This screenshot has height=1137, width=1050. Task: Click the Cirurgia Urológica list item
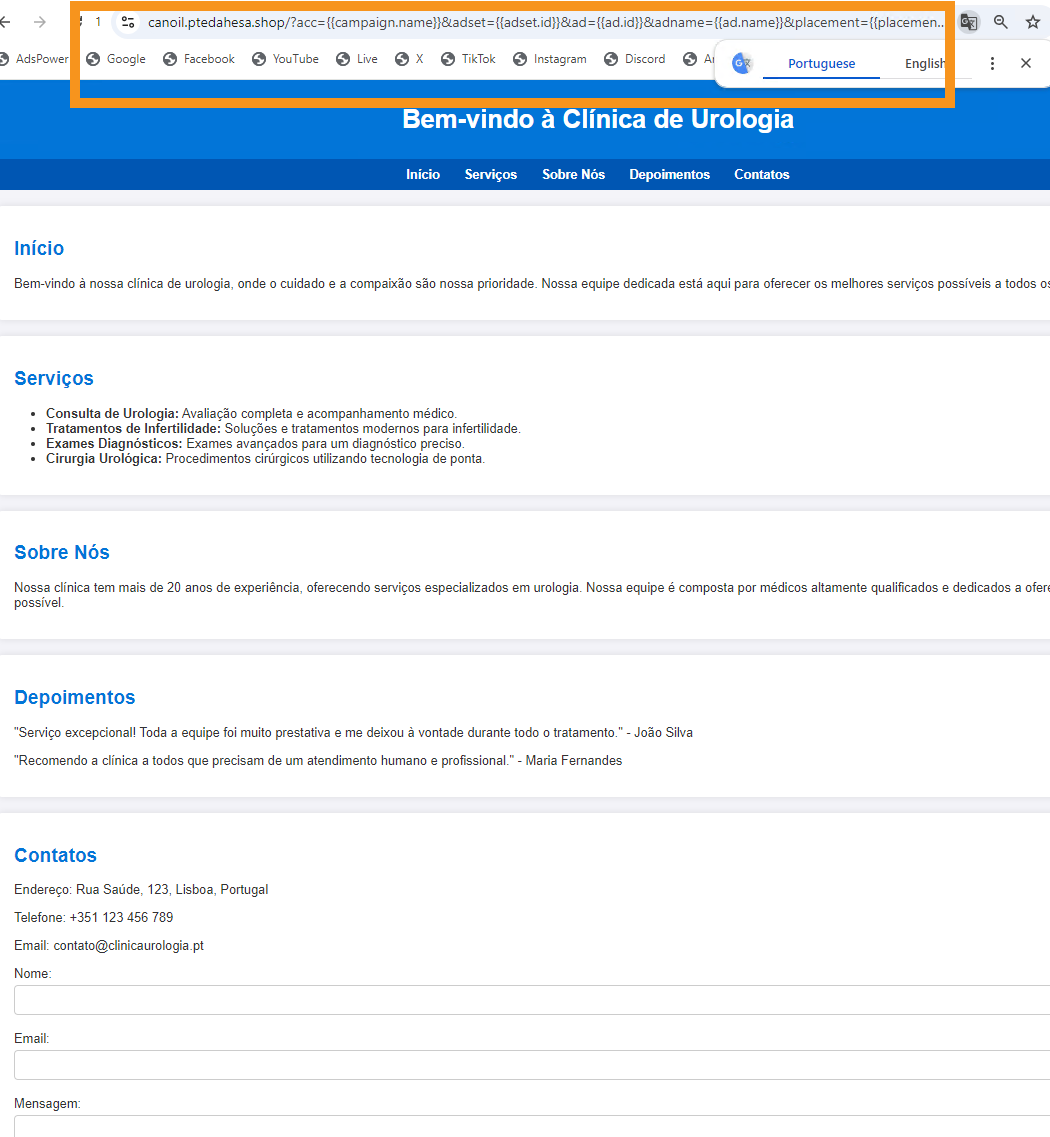[x=265, y=459]
